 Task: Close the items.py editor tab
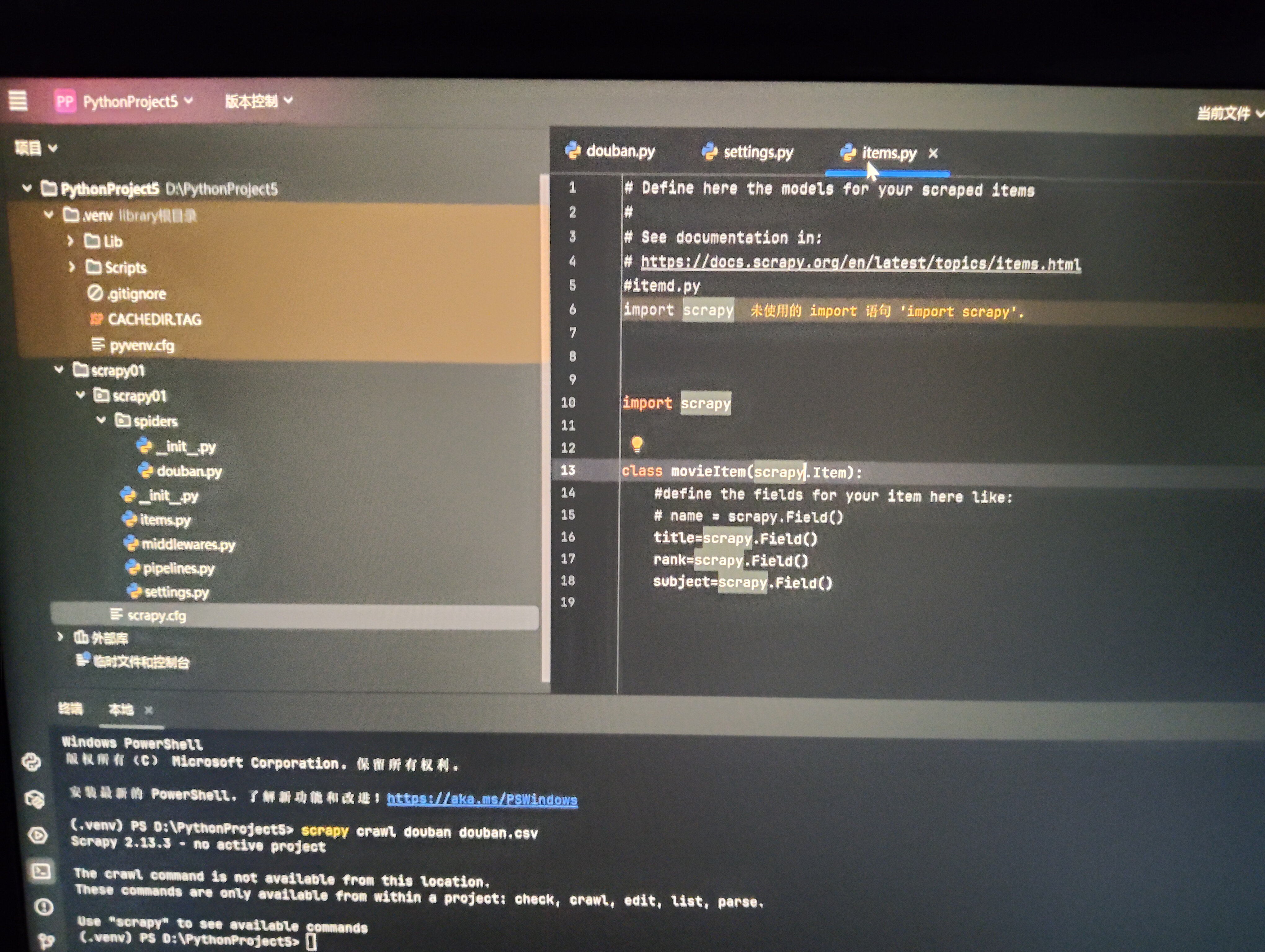point(933,153)
